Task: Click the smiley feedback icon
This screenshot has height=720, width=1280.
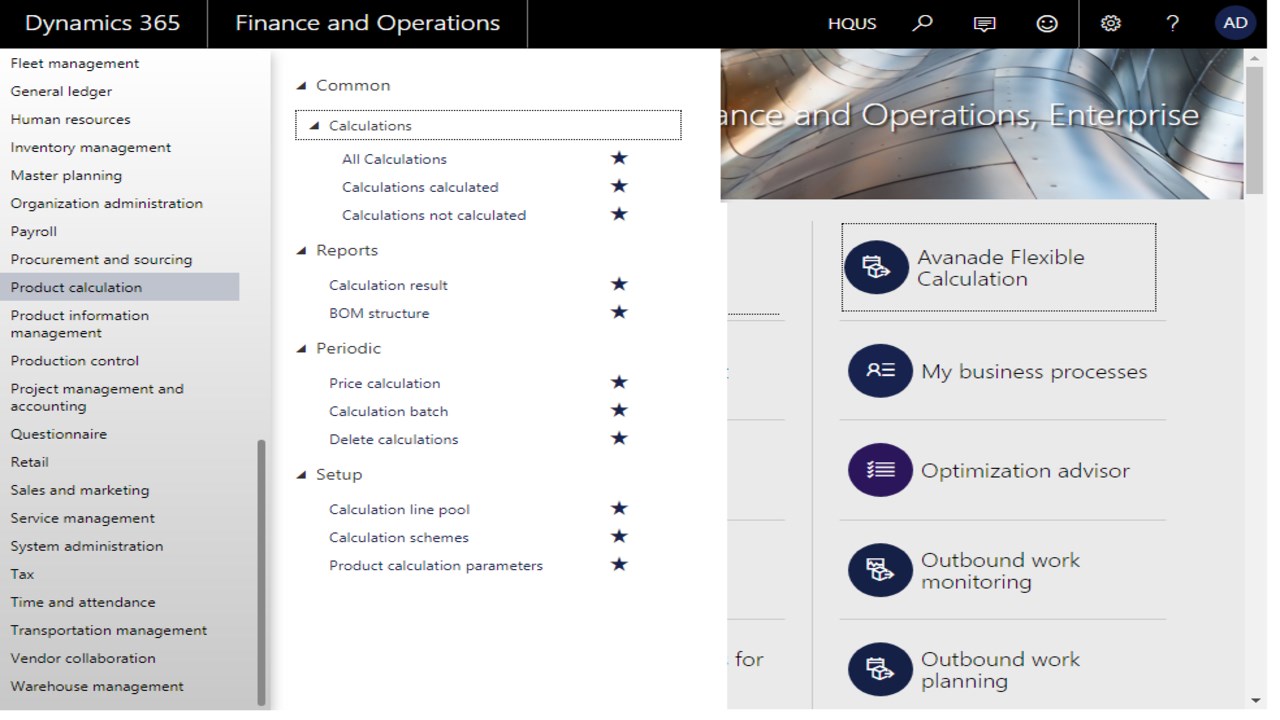Action: 1047,23
